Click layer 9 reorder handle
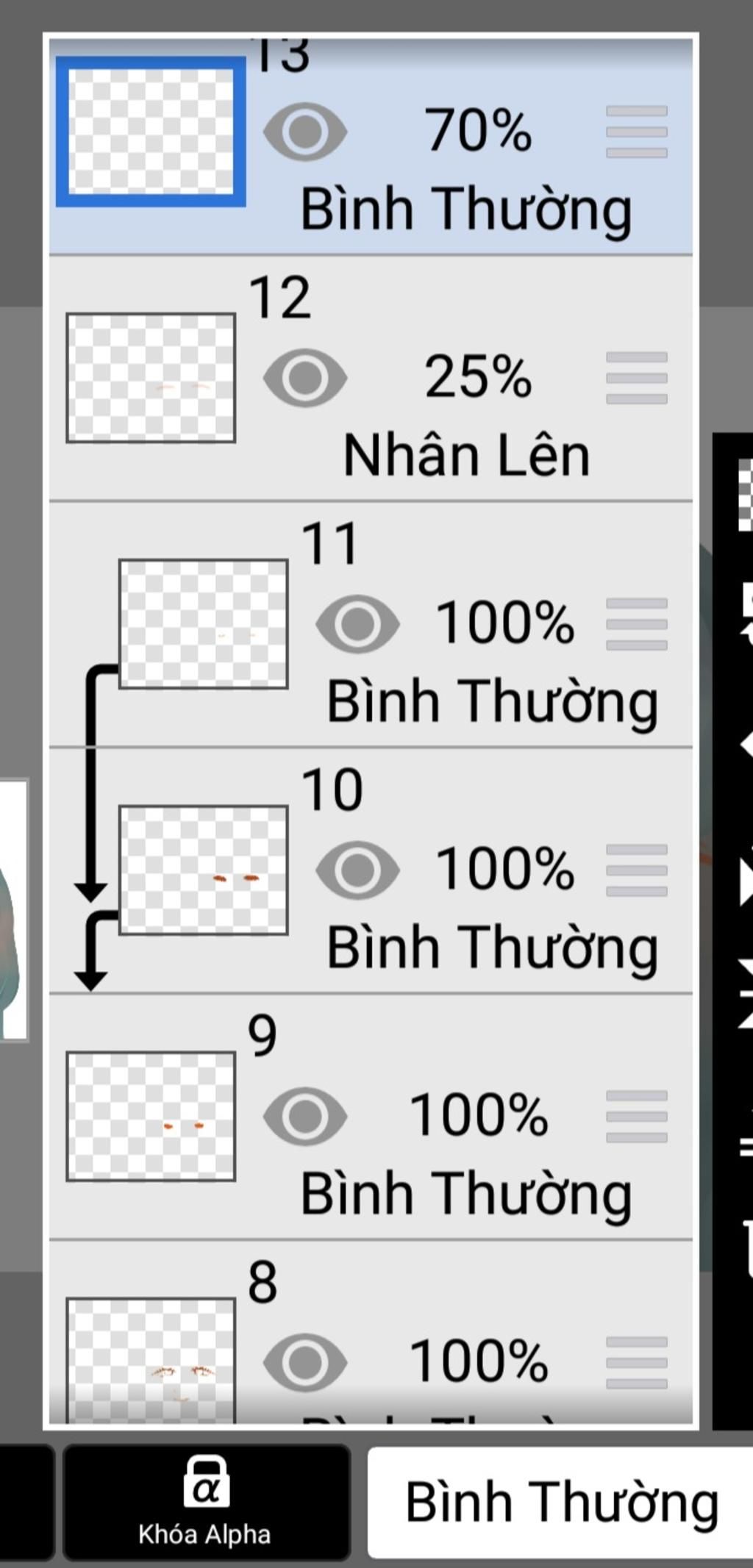The height and width of the screenshot is (1568, 753). 637,1117
